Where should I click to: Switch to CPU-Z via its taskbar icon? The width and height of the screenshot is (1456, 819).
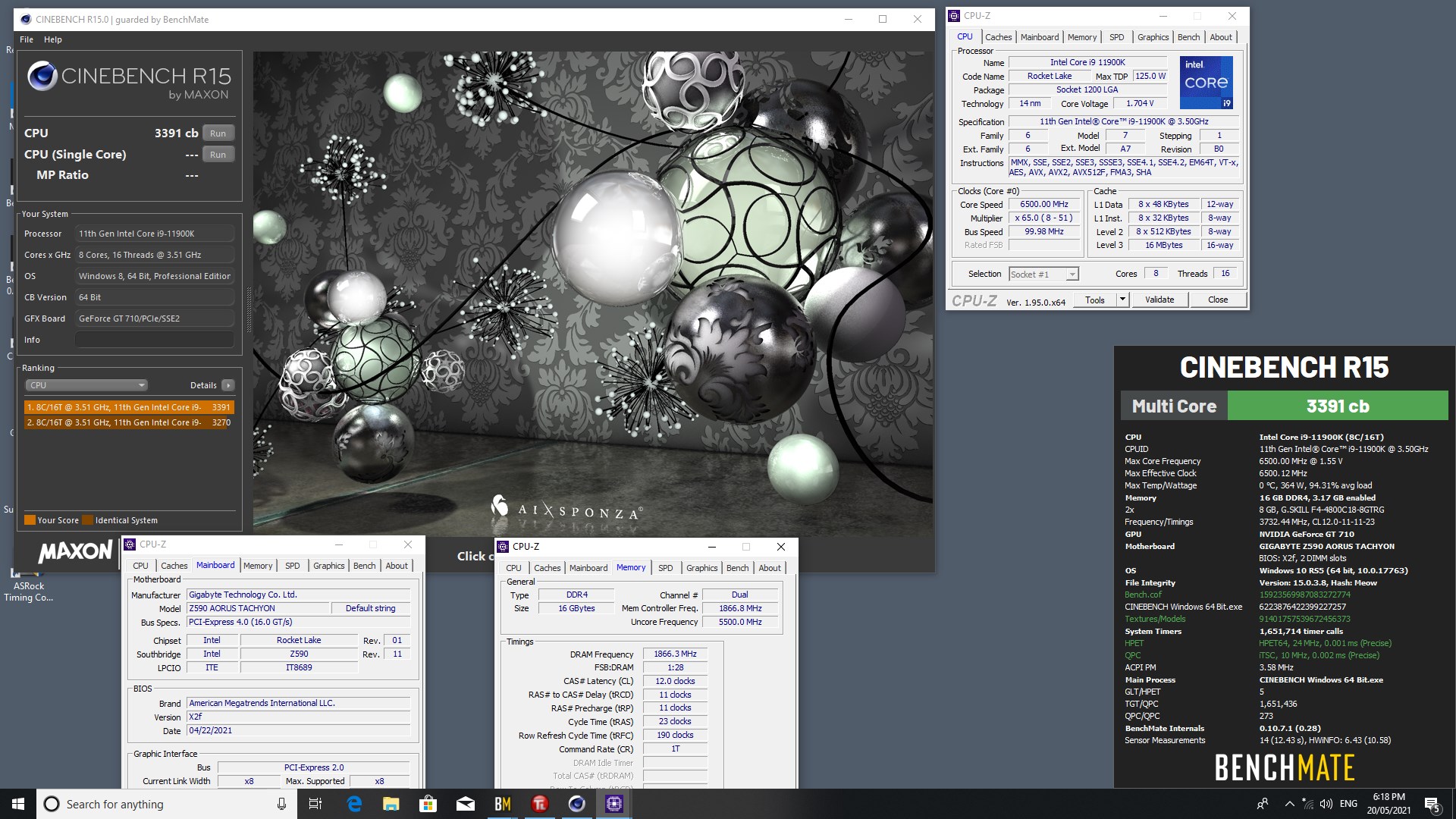click(614, 804)
